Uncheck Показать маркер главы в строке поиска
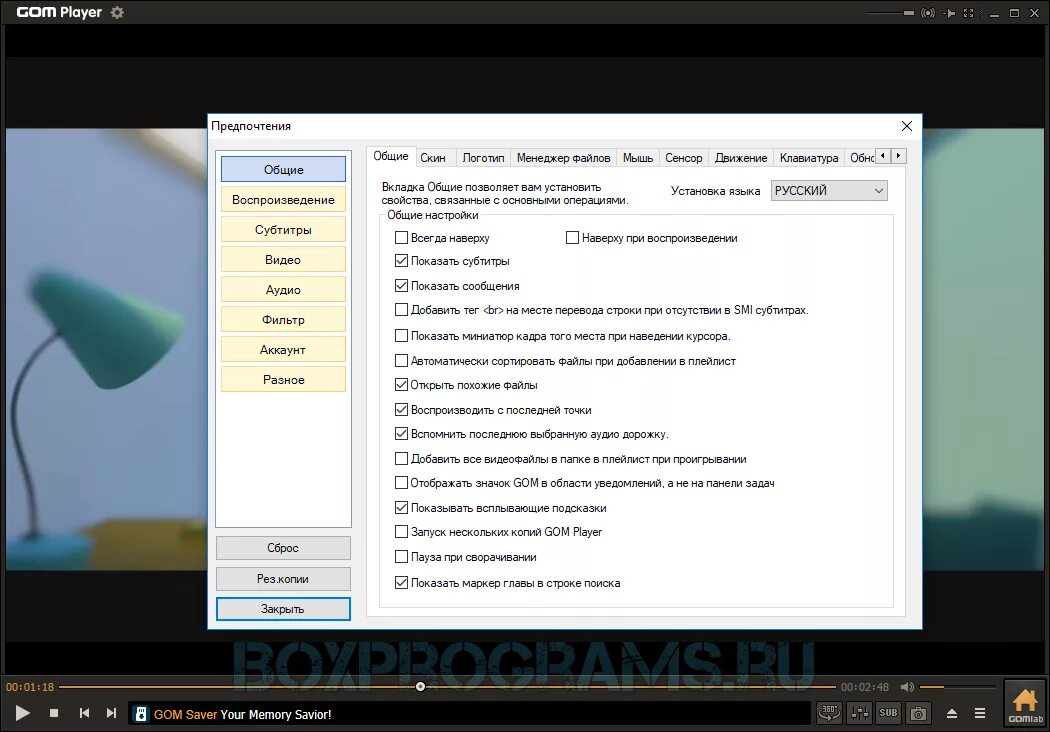Image resolution: width=1050 pixels, height=732 pixels. coord(401,583)
